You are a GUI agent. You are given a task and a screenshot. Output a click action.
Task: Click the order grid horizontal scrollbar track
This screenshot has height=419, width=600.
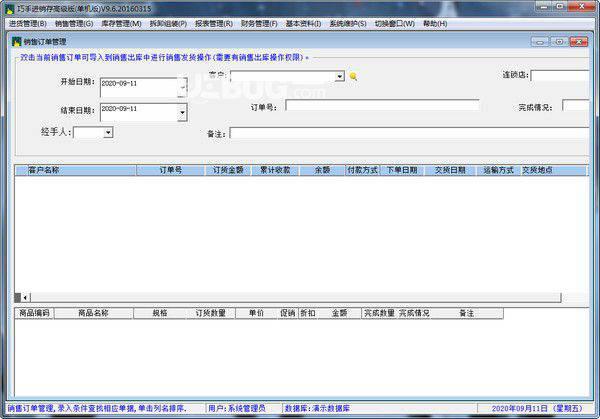point(295,297)
